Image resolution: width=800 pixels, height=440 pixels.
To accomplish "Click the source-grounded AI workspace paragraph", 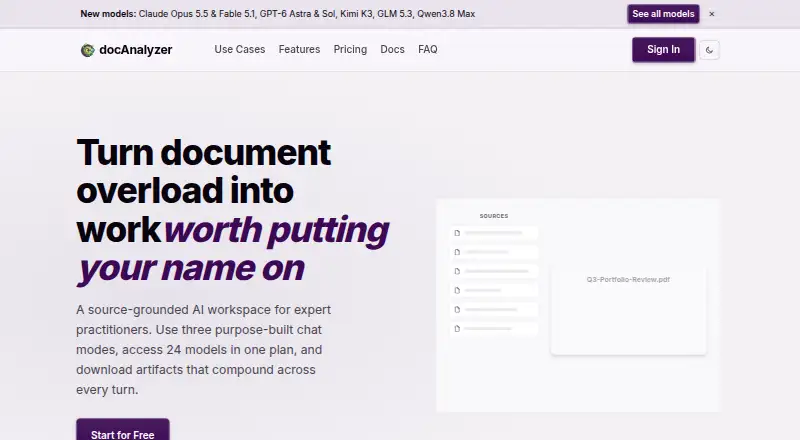I will click(204, 350).
